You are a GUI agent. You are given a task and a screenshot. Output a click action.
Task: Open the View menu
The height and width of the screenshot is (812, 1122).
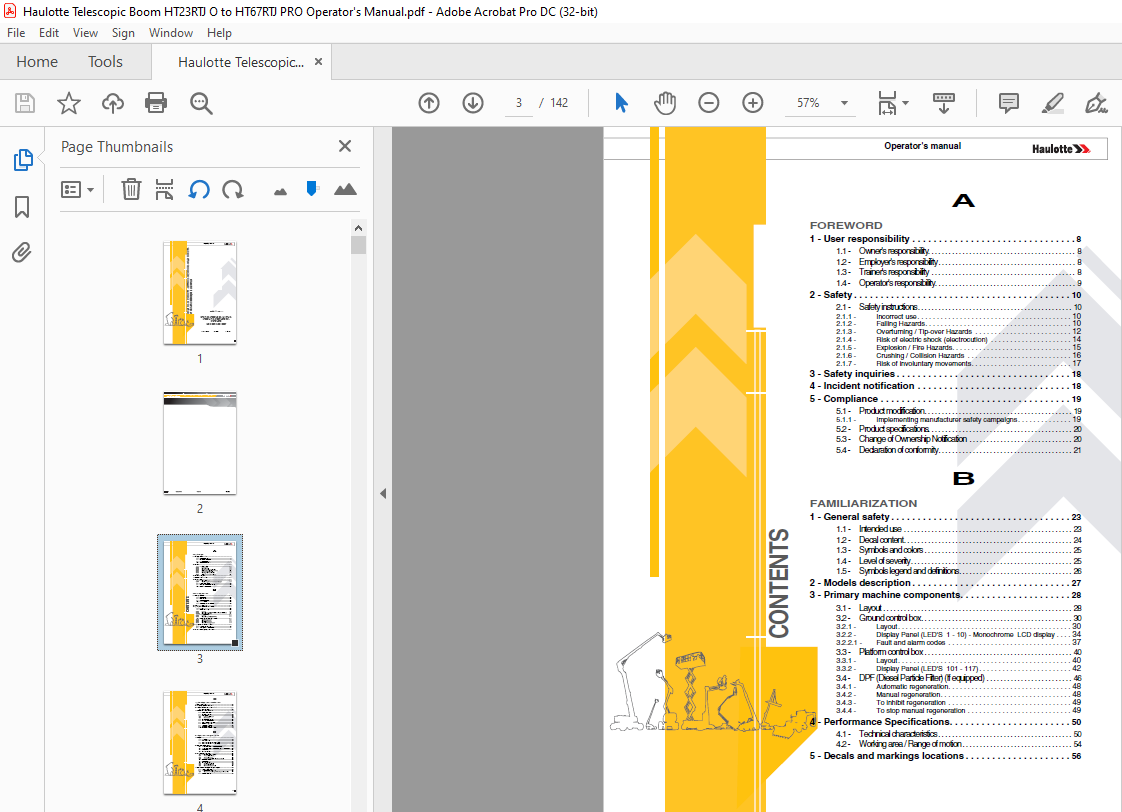coord(85,33)
